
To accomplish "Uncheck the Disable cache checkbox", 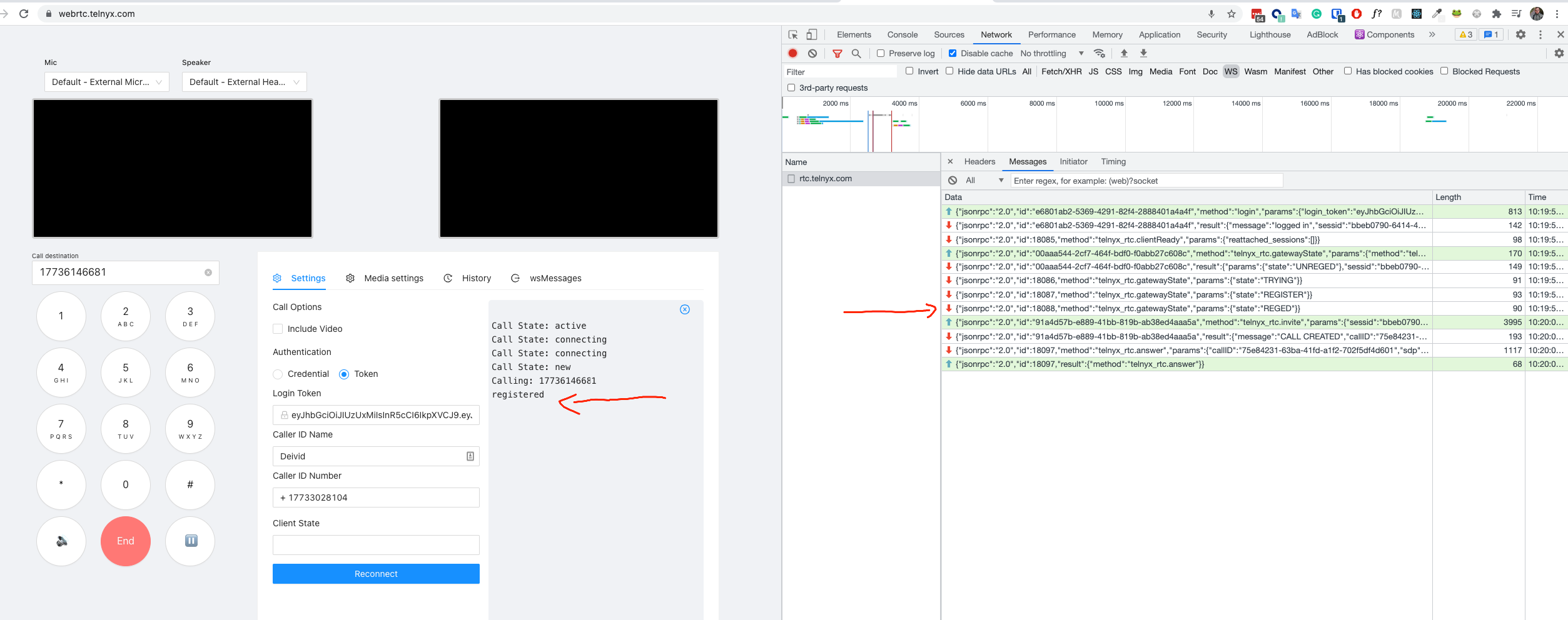I will tap(953, 53).
